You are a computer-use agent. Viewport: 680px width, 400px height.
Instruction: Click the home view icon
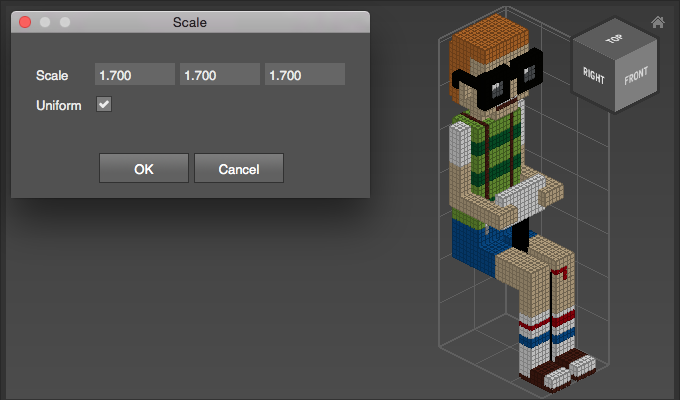tap(658, 22)
